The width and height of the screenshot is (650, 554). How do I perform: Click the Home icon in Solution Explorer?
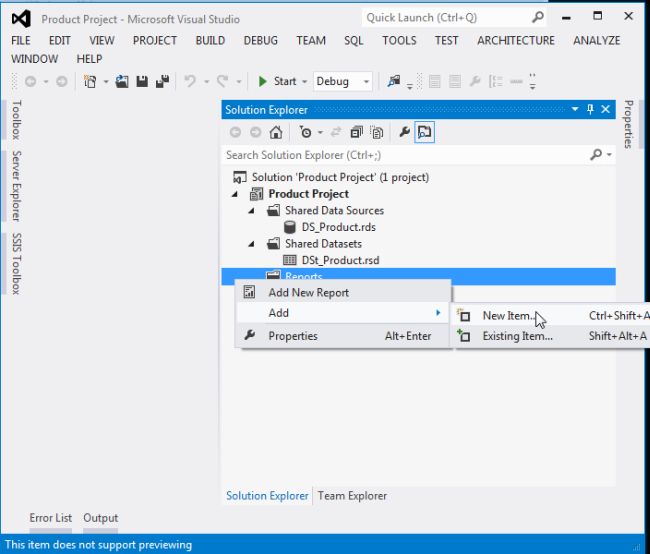tap(276, 132)
